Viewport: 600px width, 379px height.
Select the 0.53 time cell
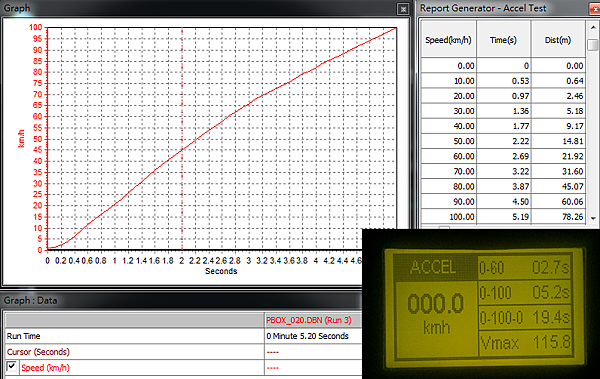click(504, 81)
